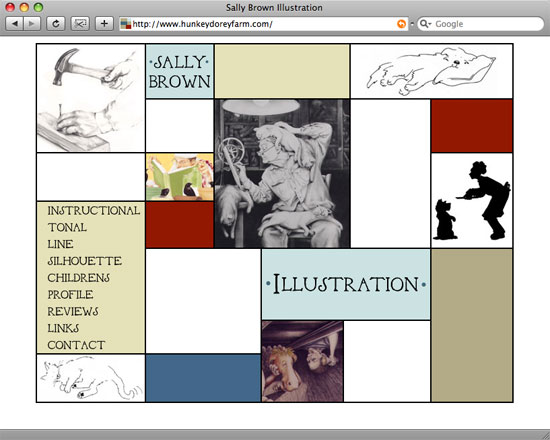
Task: Go to the Profile page
Action: click(70, 295)
